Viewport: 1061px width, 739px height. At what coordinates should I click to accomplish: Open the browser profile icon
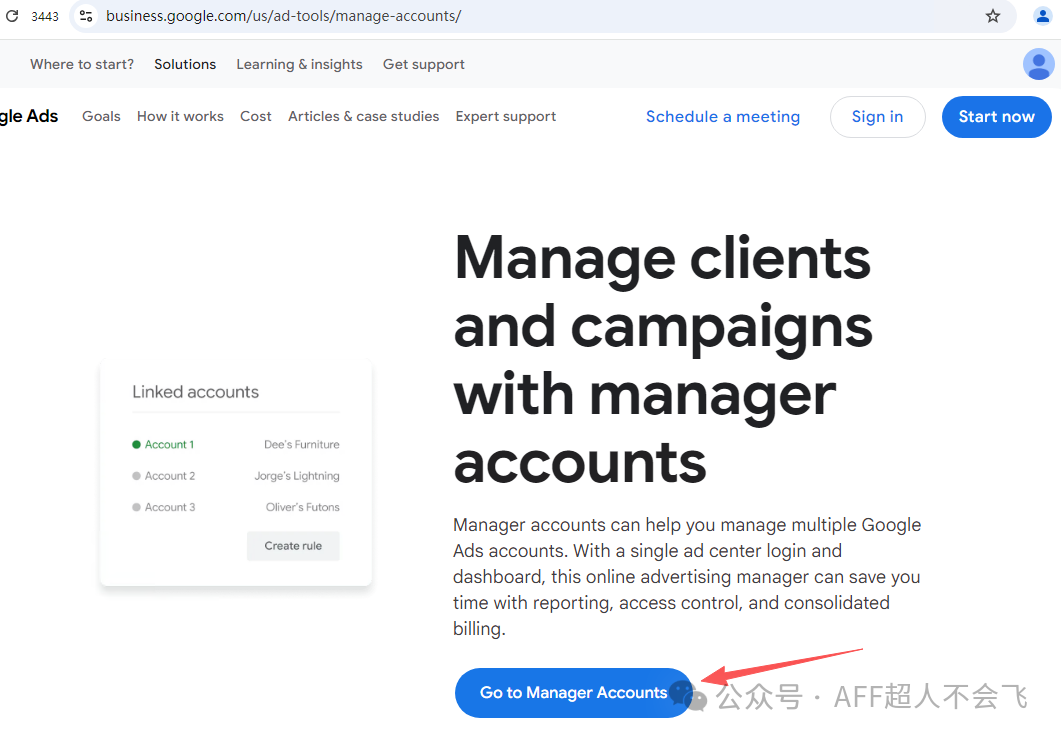point(1043,16)
